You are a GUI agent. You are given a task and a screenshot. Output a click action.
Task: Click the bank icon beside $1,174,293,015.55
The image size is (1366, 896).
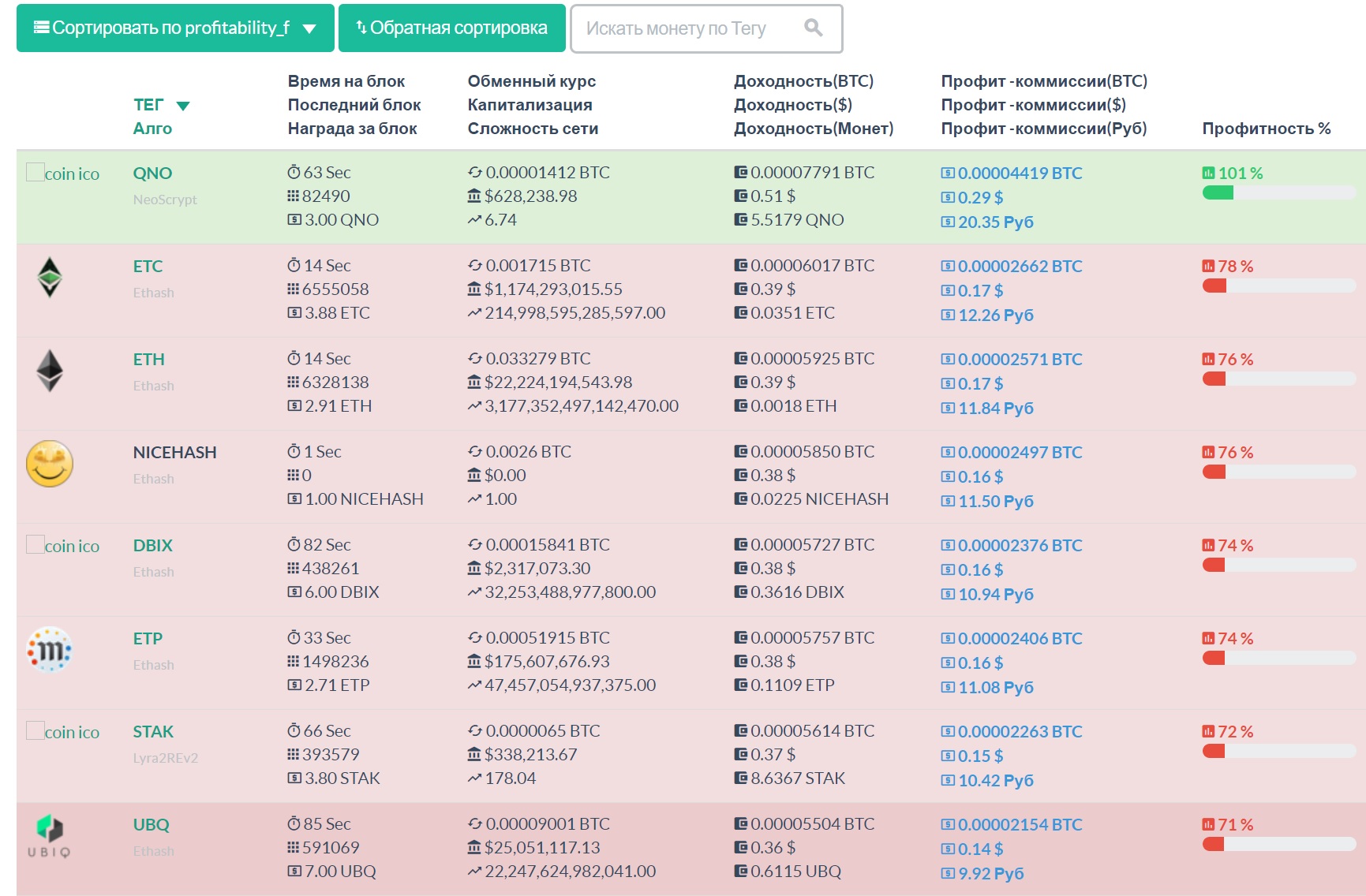pyautogui.click(x=474, y=289)
